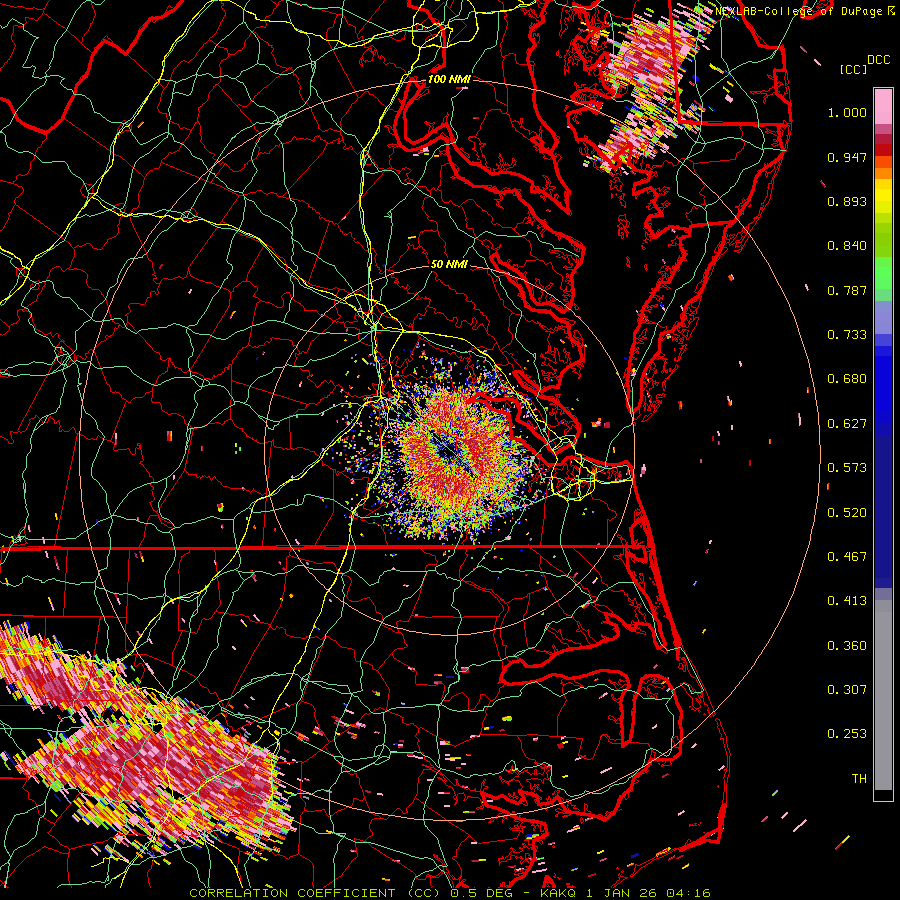Image resolution: width=900 pixels, height=900 pixels.
Task: Click the KAKQ radar site identifier
Action: (560, 893)
